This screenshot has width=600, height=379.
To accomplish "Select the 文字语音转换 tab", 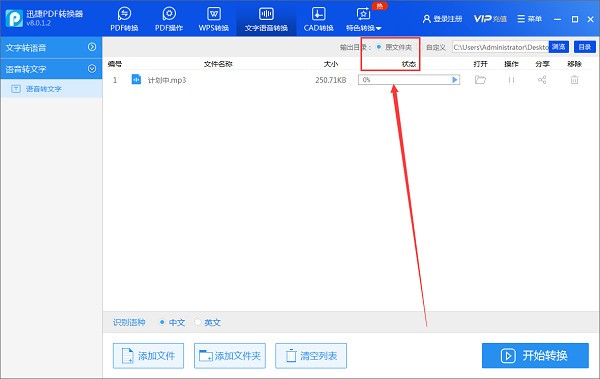I will [x=266, y=19].
